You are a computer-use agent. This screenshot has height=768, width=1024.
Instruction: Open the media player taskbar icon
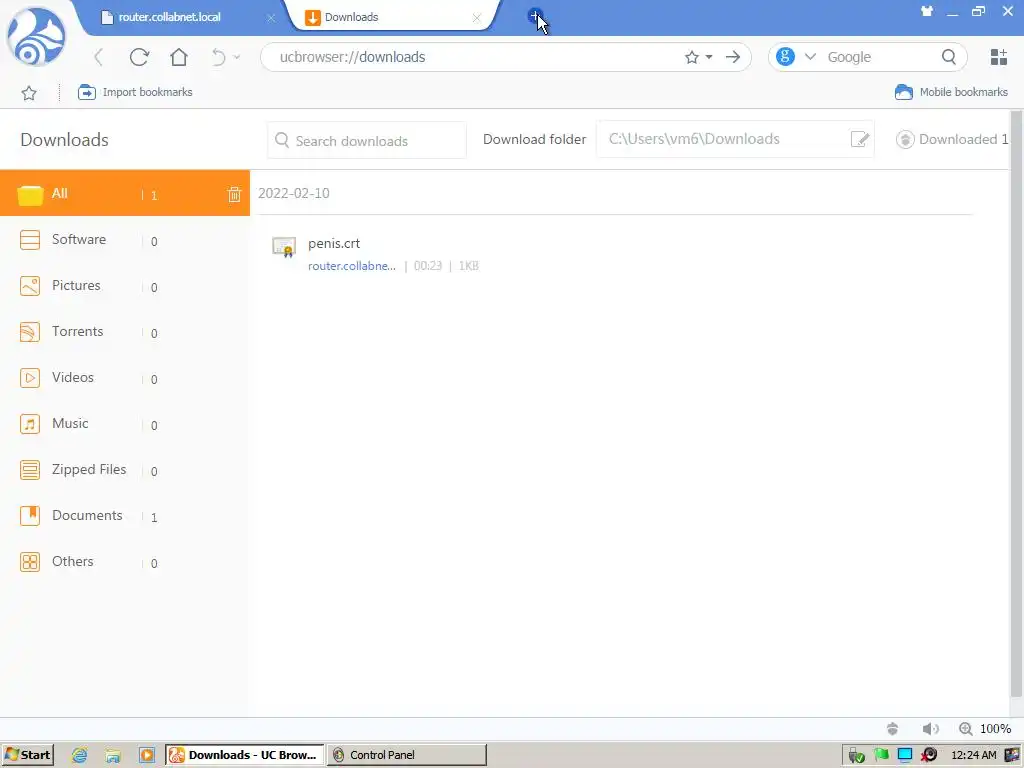pyautogui.click(x=146, y=756)
